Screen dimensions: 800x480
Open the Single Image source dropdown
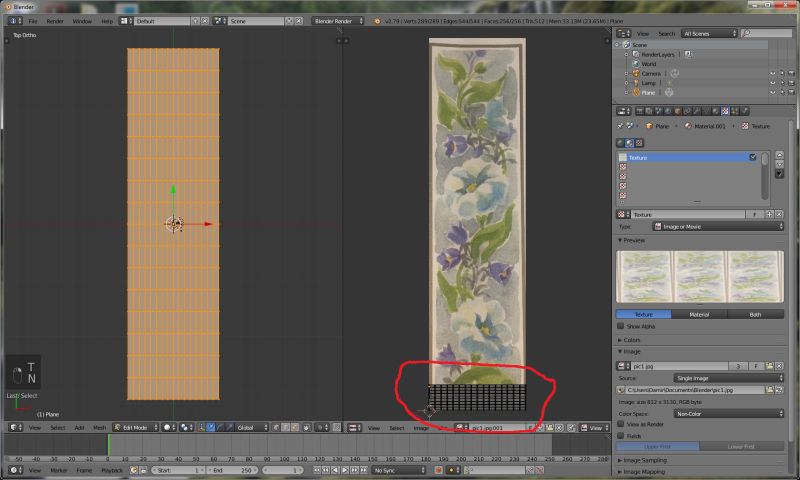coord(729,378)
